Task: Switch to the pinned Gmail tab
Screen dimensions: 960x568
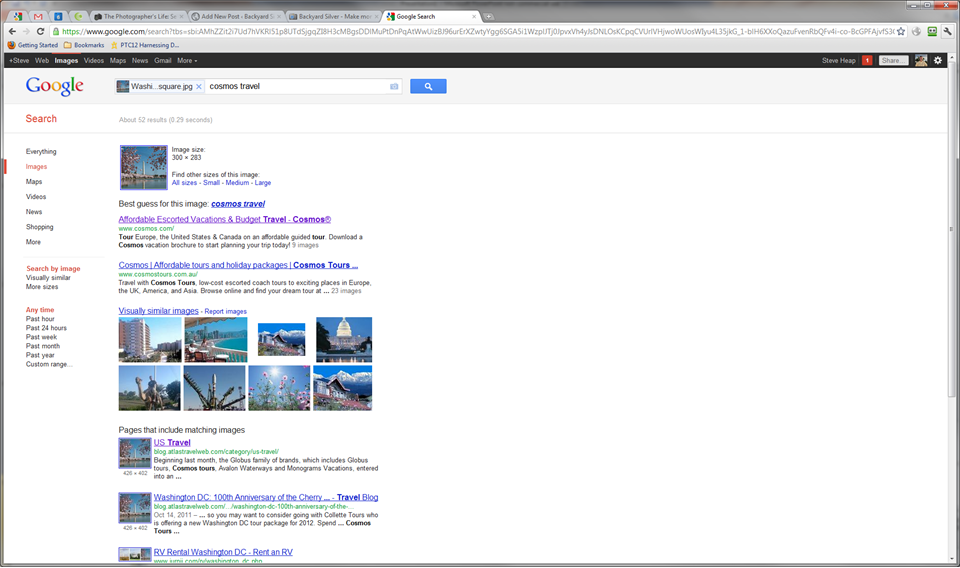Action: click(x=38, y=17)
